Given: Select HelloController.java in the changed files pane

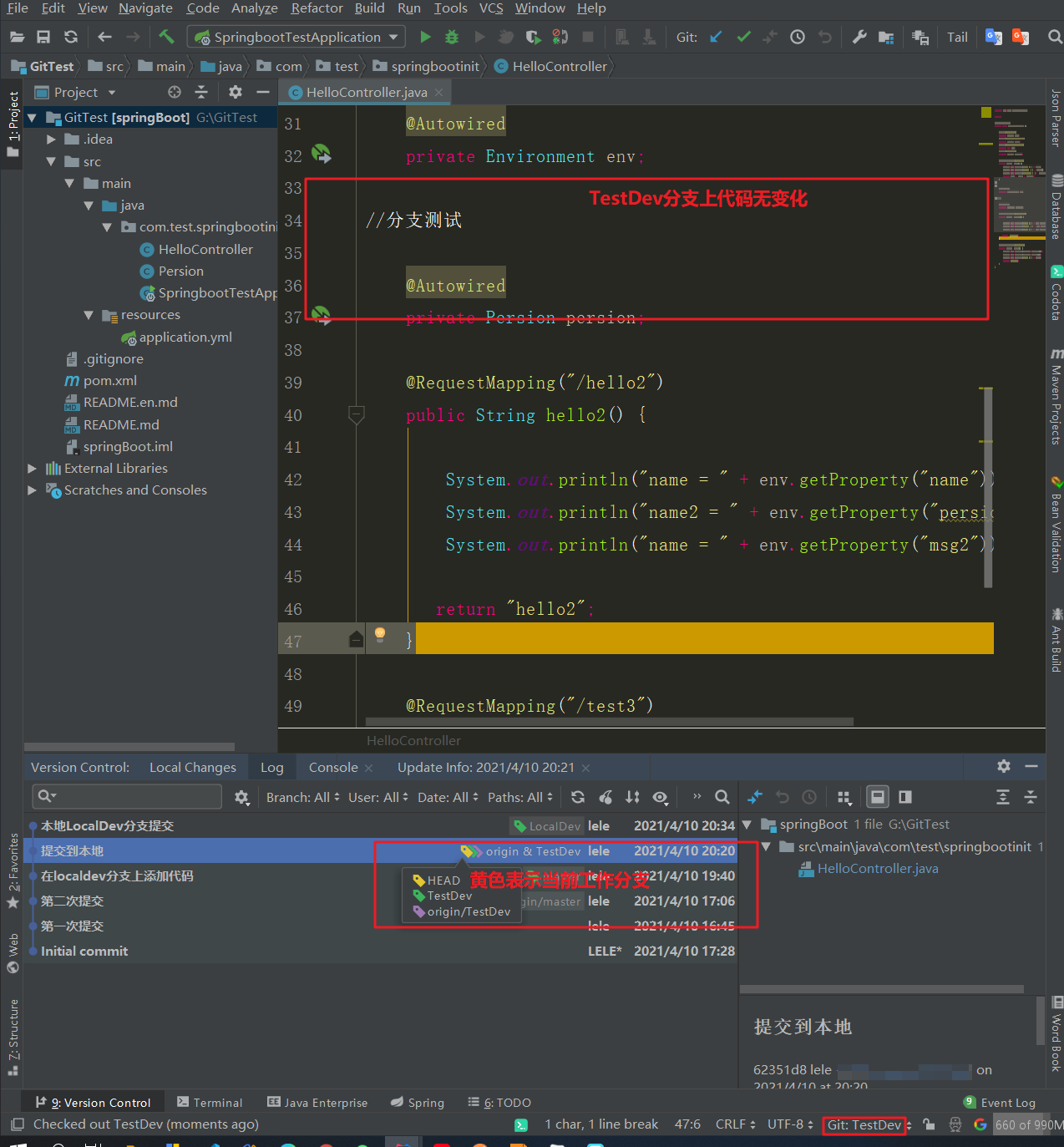Looking at the screenshot, I should click(876, 868).
